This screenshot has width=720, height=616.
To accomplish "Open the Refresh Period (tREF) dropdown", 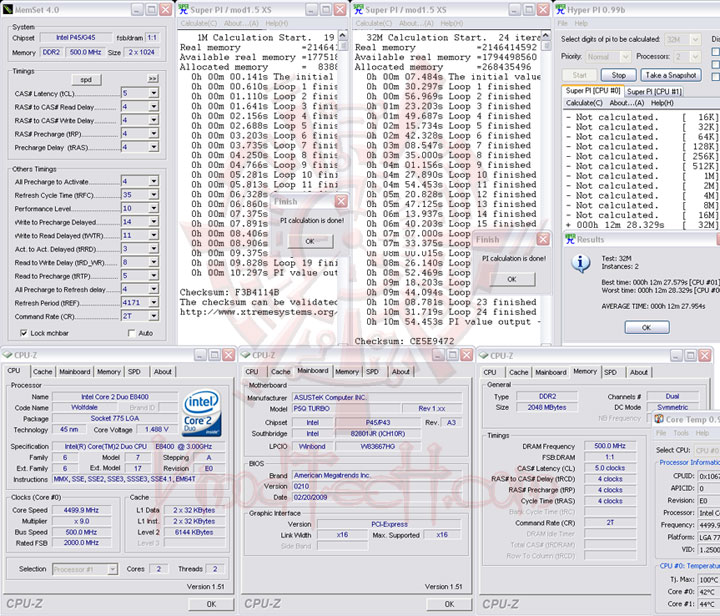I will click(153, 302).
